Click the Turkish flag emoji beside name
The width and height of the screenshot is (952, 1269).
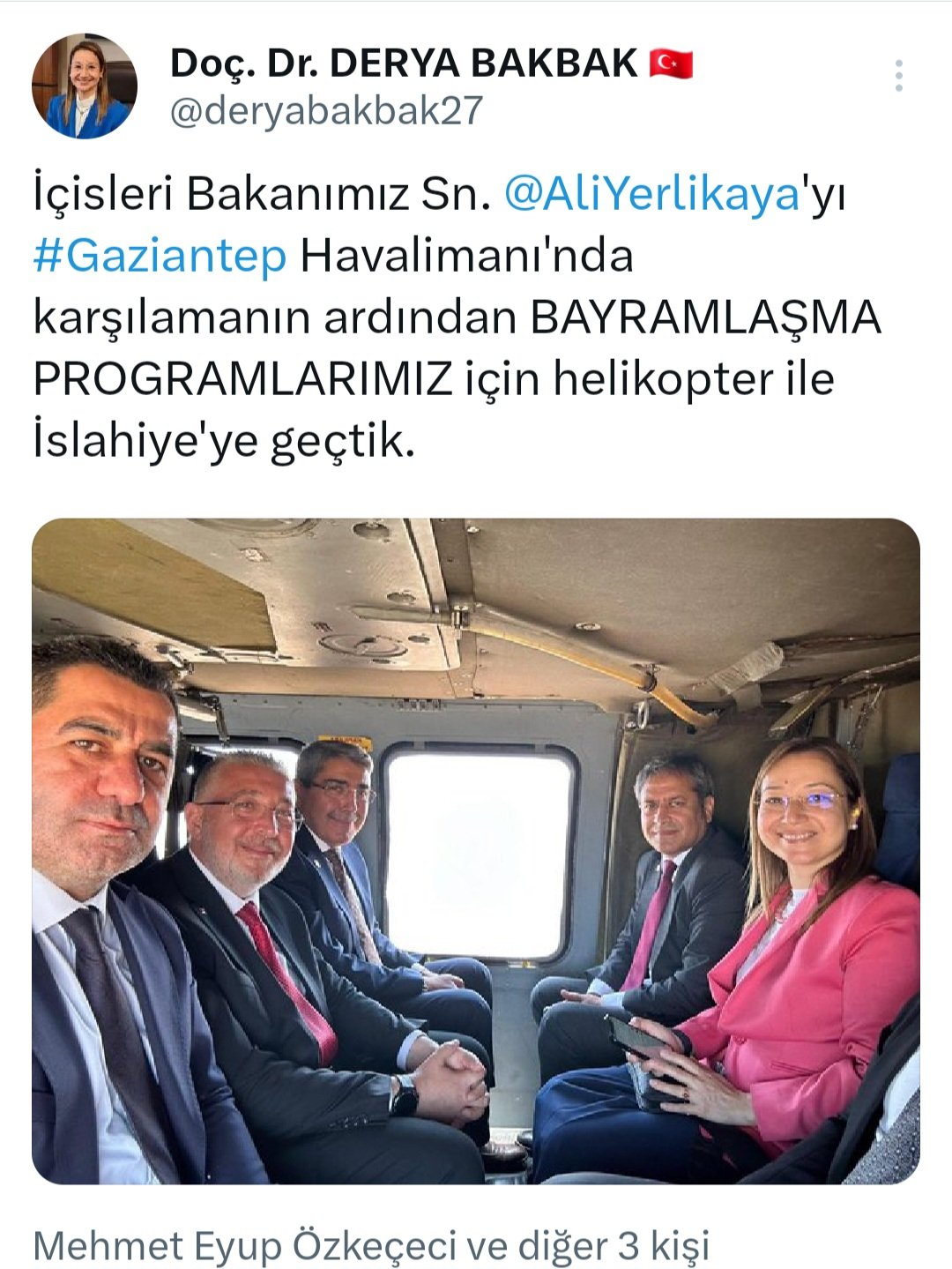click(x=671, y=63)
